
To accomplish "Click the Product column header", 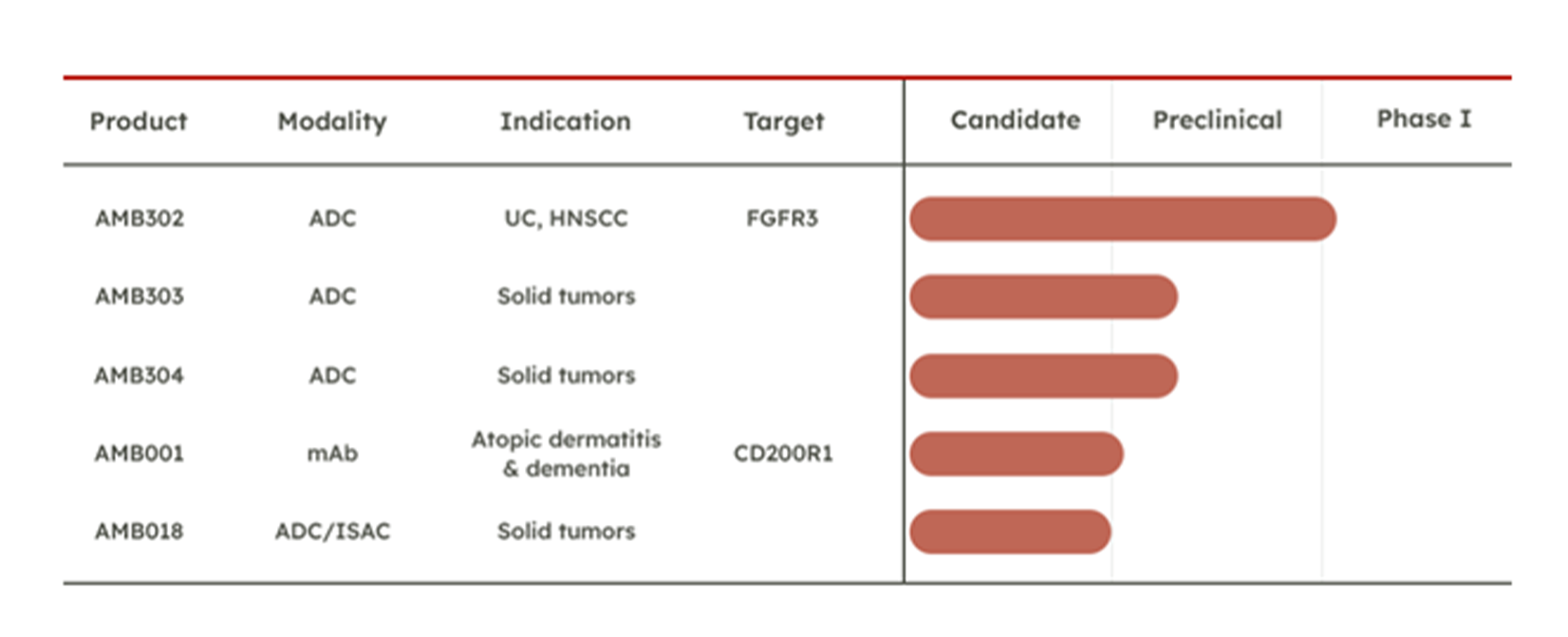I will pos(139,122).
